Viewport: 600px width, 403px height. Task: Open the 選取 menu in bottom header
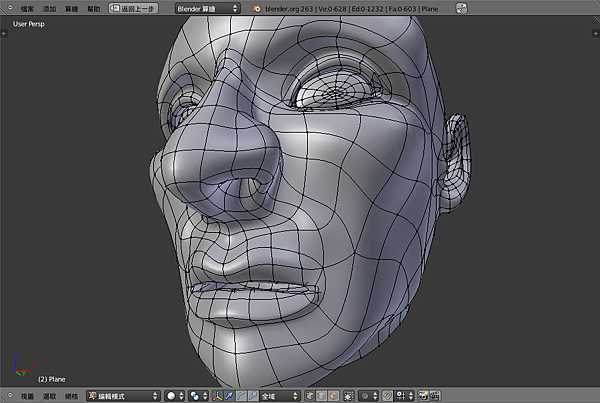click(49, 396)
